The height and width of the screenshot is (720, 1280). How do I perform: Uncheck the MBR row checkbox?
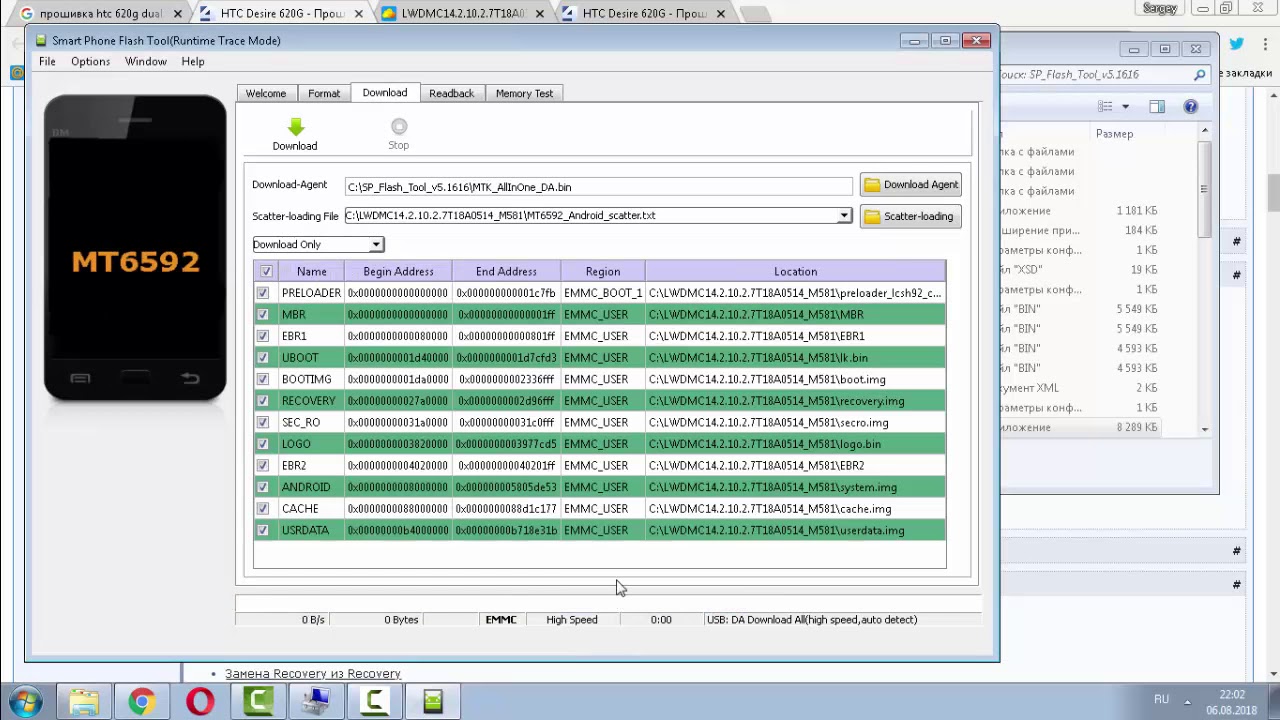[x=263, y=314]
